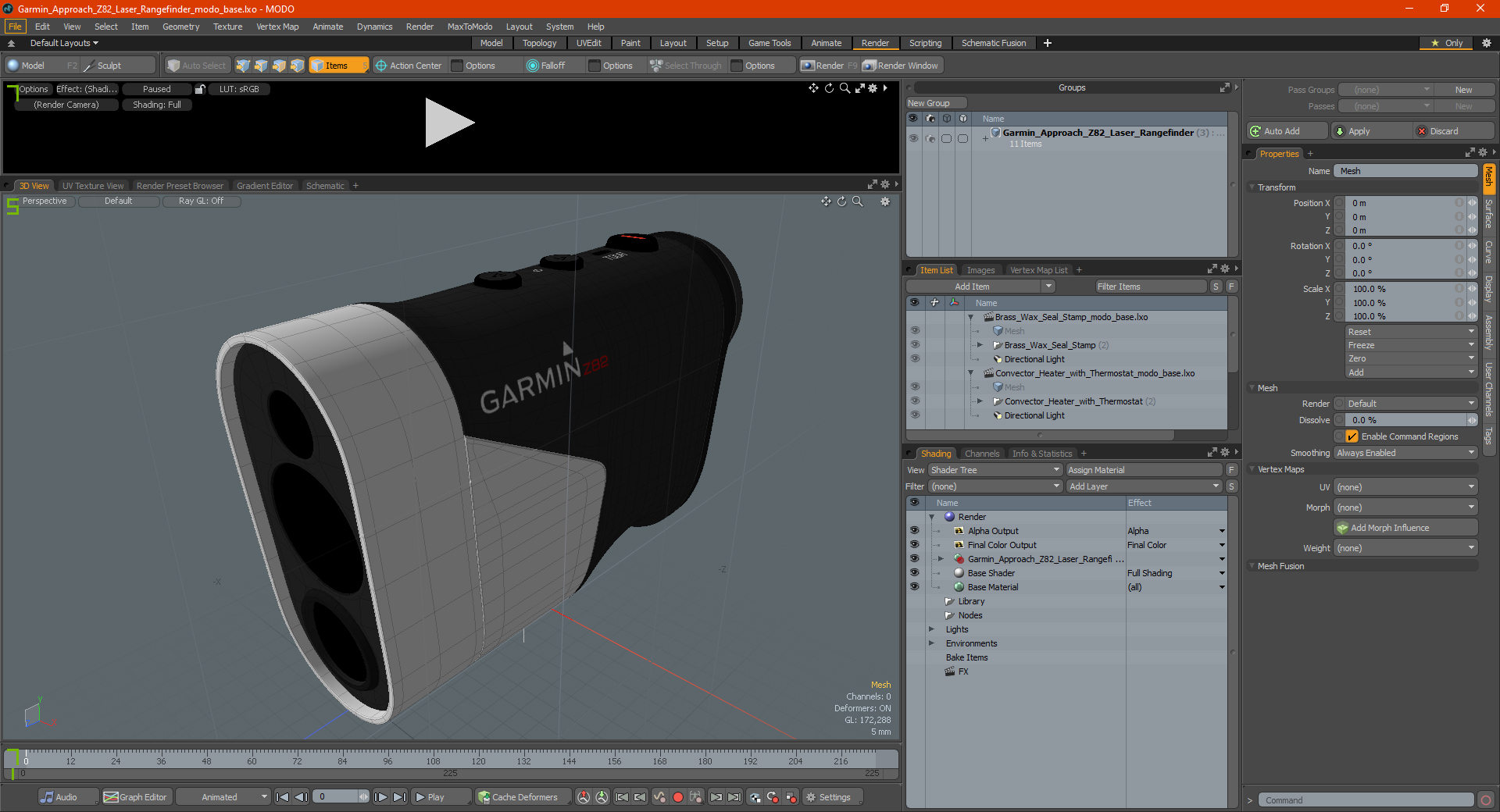Open the UV Texture View tab
1500x812 pixels.
pyautogui.click(x=93, y=186)
